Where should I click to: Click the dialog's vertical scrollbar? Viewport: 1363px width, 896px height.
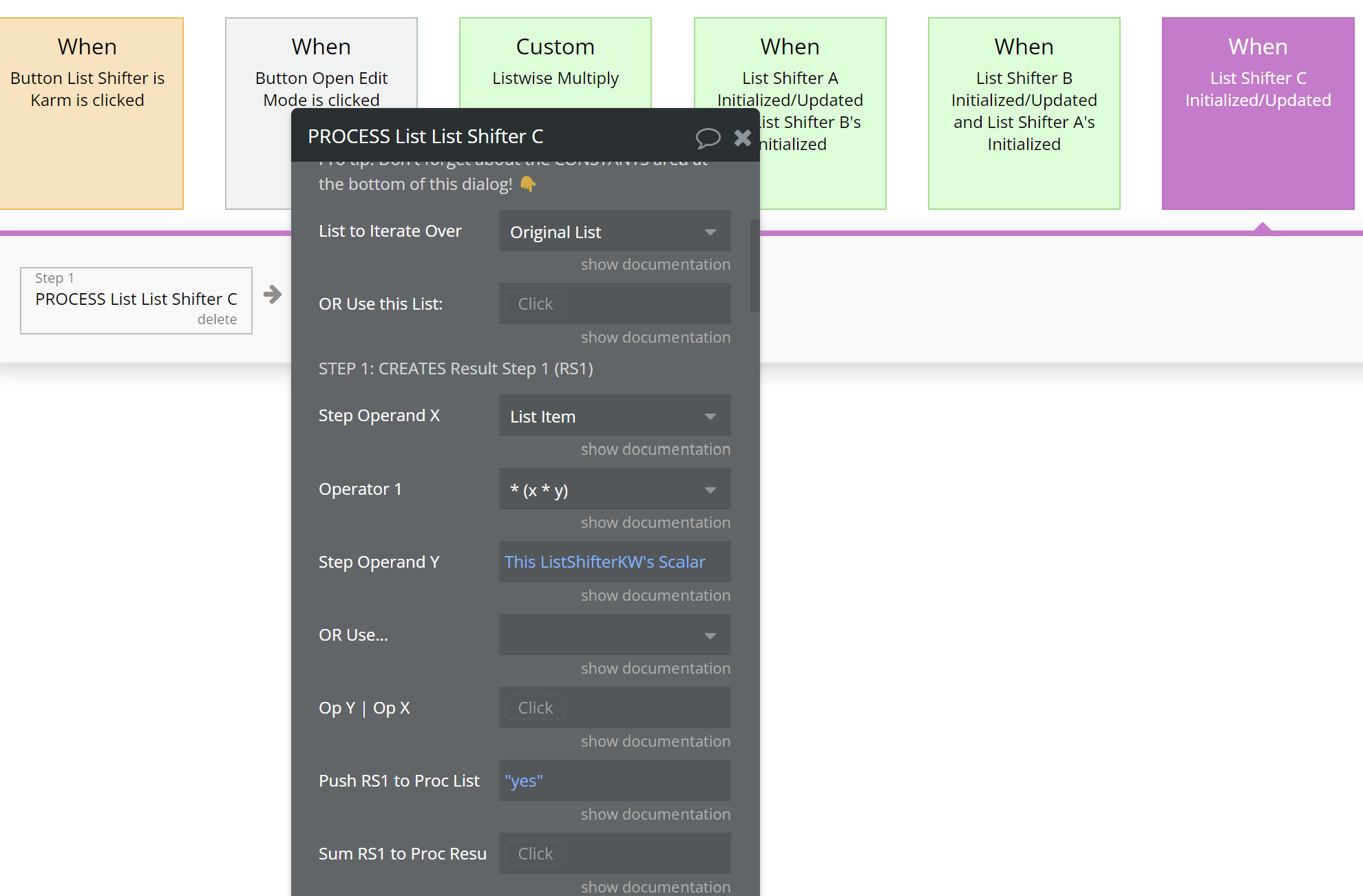754,265
